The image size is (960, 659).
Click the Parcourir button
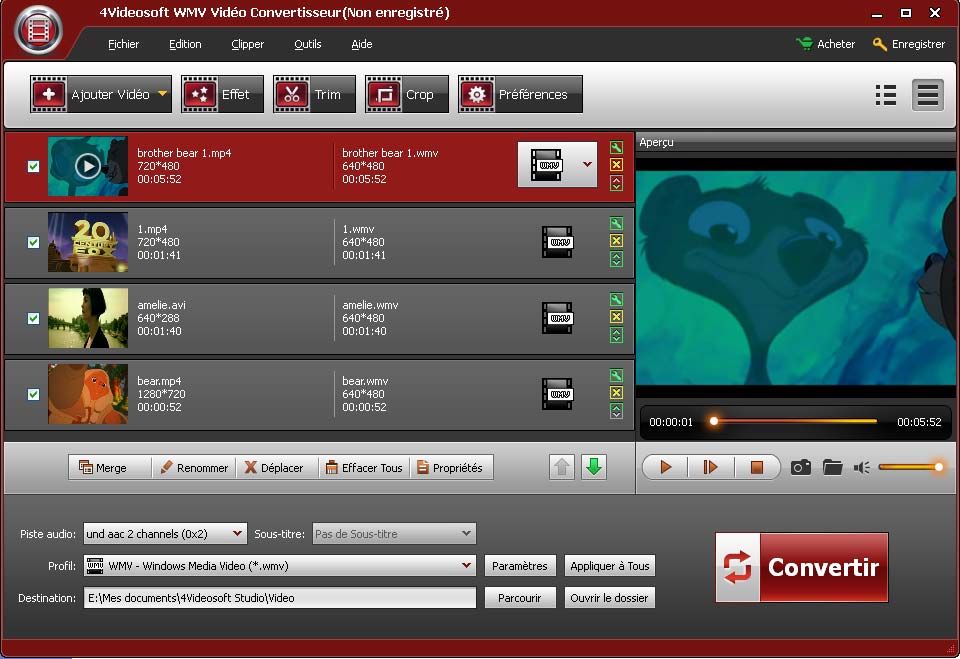[x=519, y=598]
